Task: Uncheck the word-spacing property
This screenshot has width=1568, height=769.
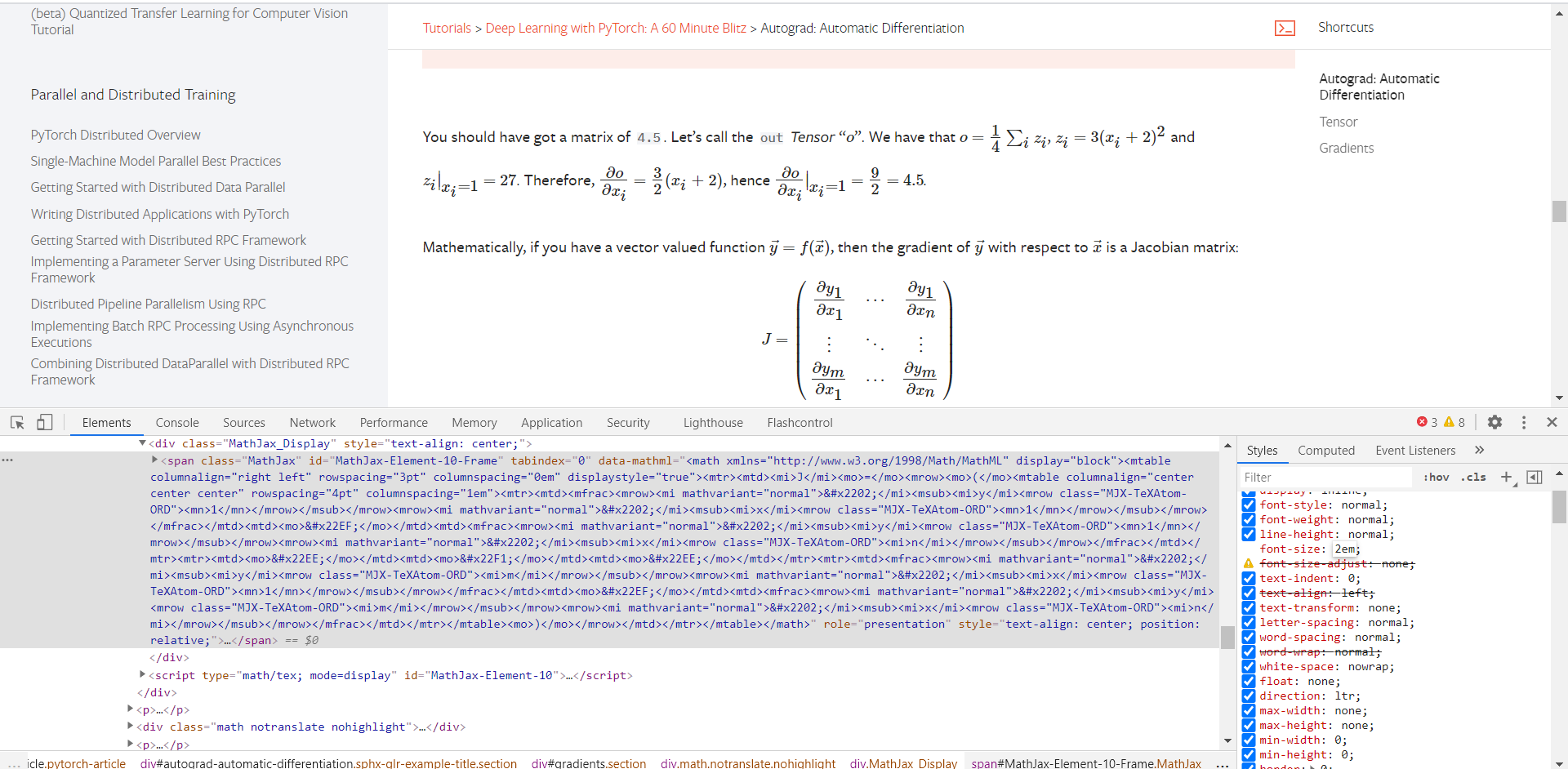Action: pyautogui.click(x=1248, y=637)
